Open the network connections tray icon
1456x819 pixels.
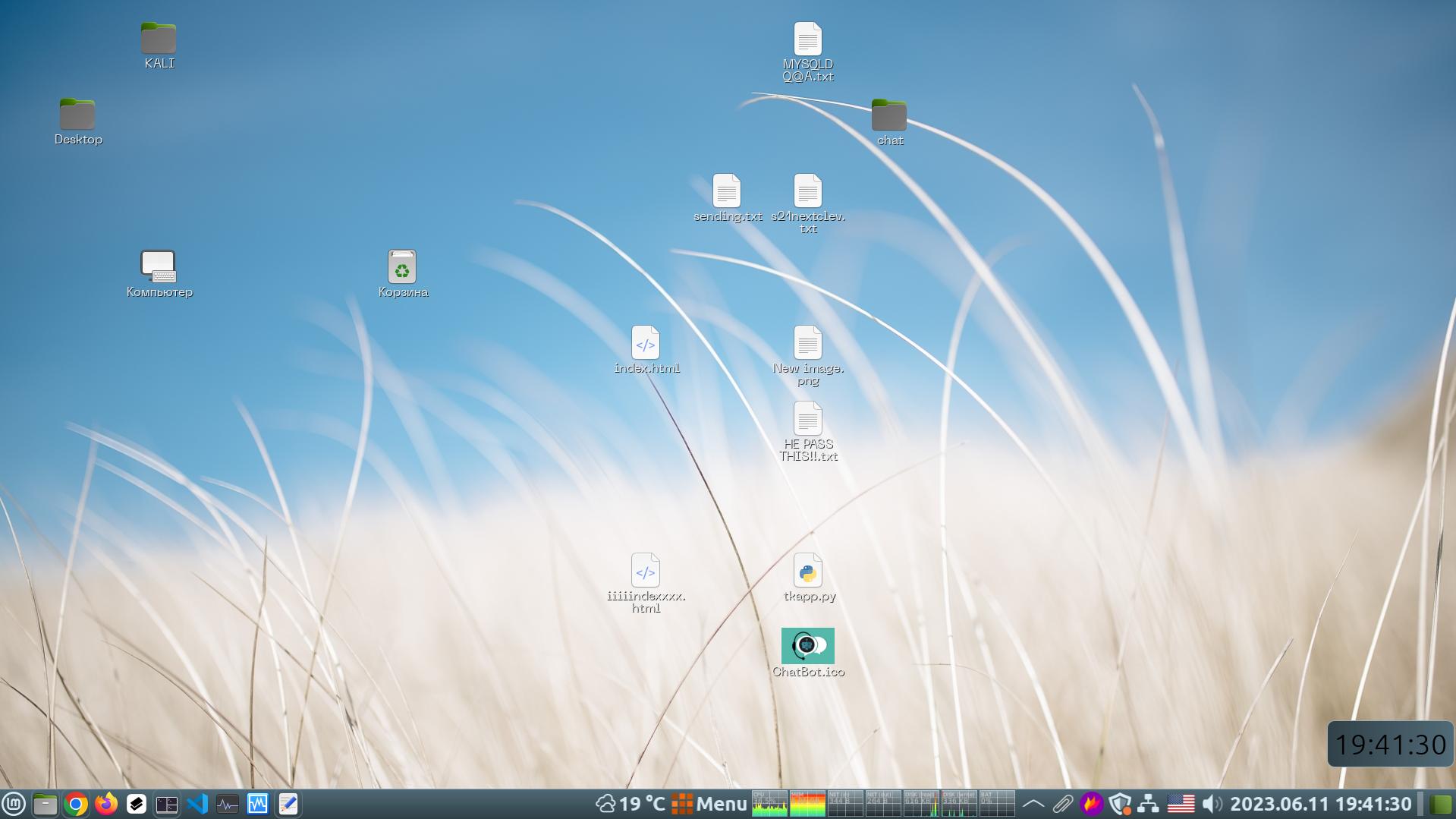(x=1149, y=804)
